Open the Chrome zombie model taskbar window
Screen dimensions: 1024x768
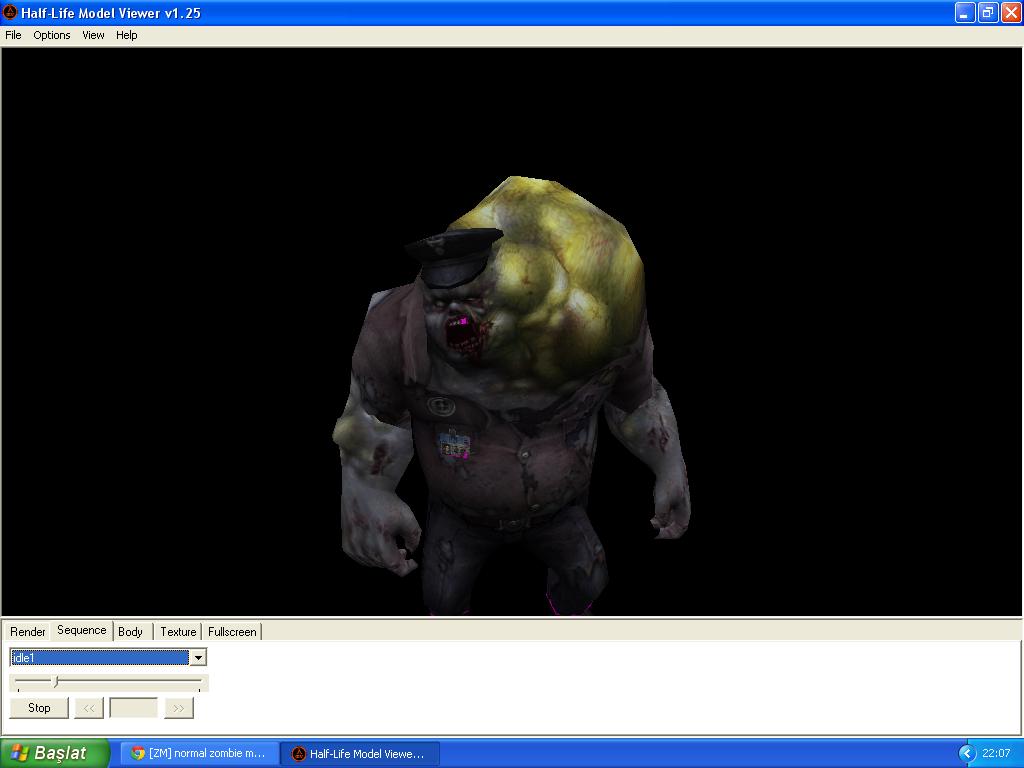tap(199, 753)
